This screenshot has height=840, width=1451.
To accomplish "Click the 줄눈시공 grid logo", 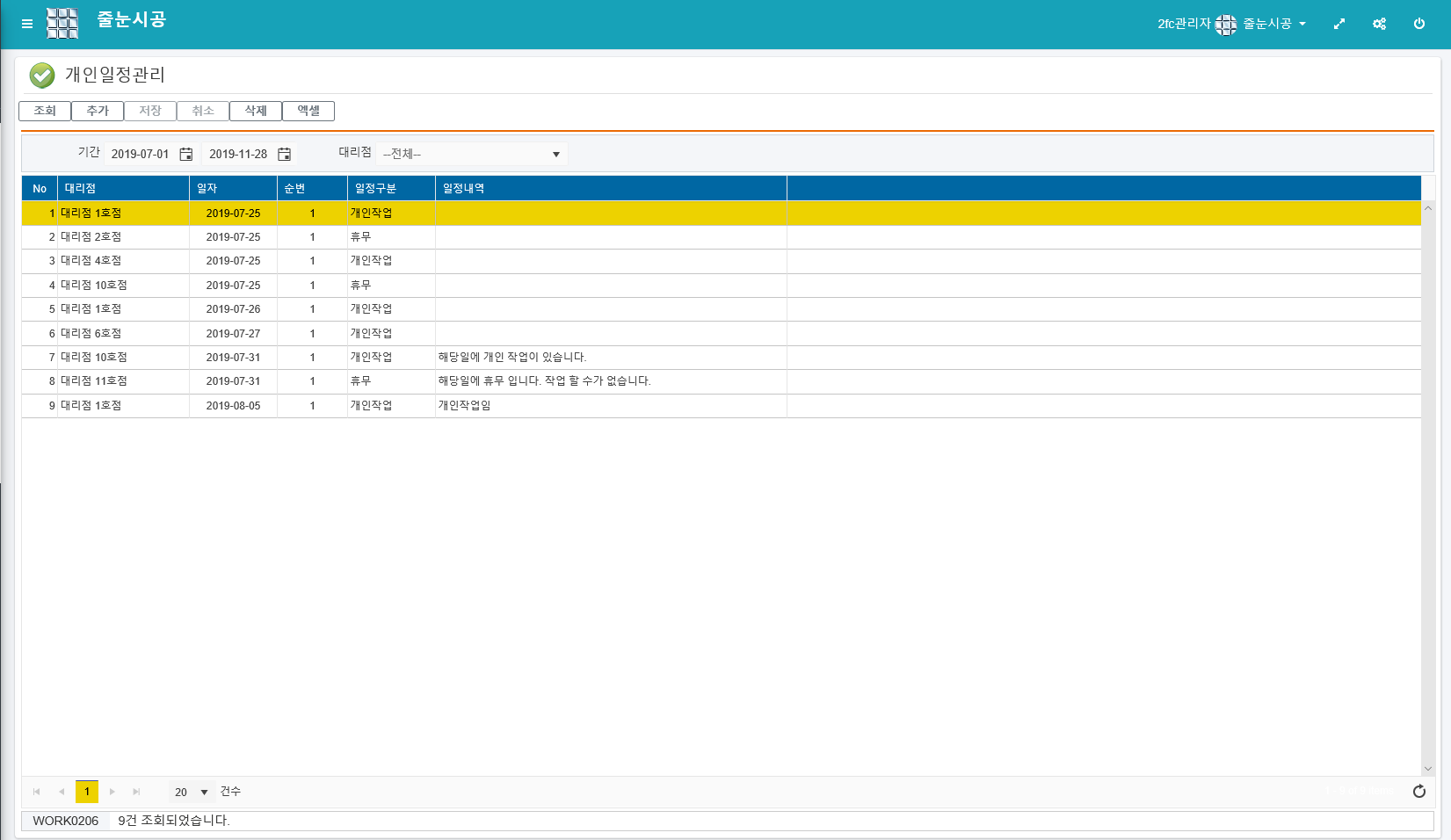I will click(62, 24).
